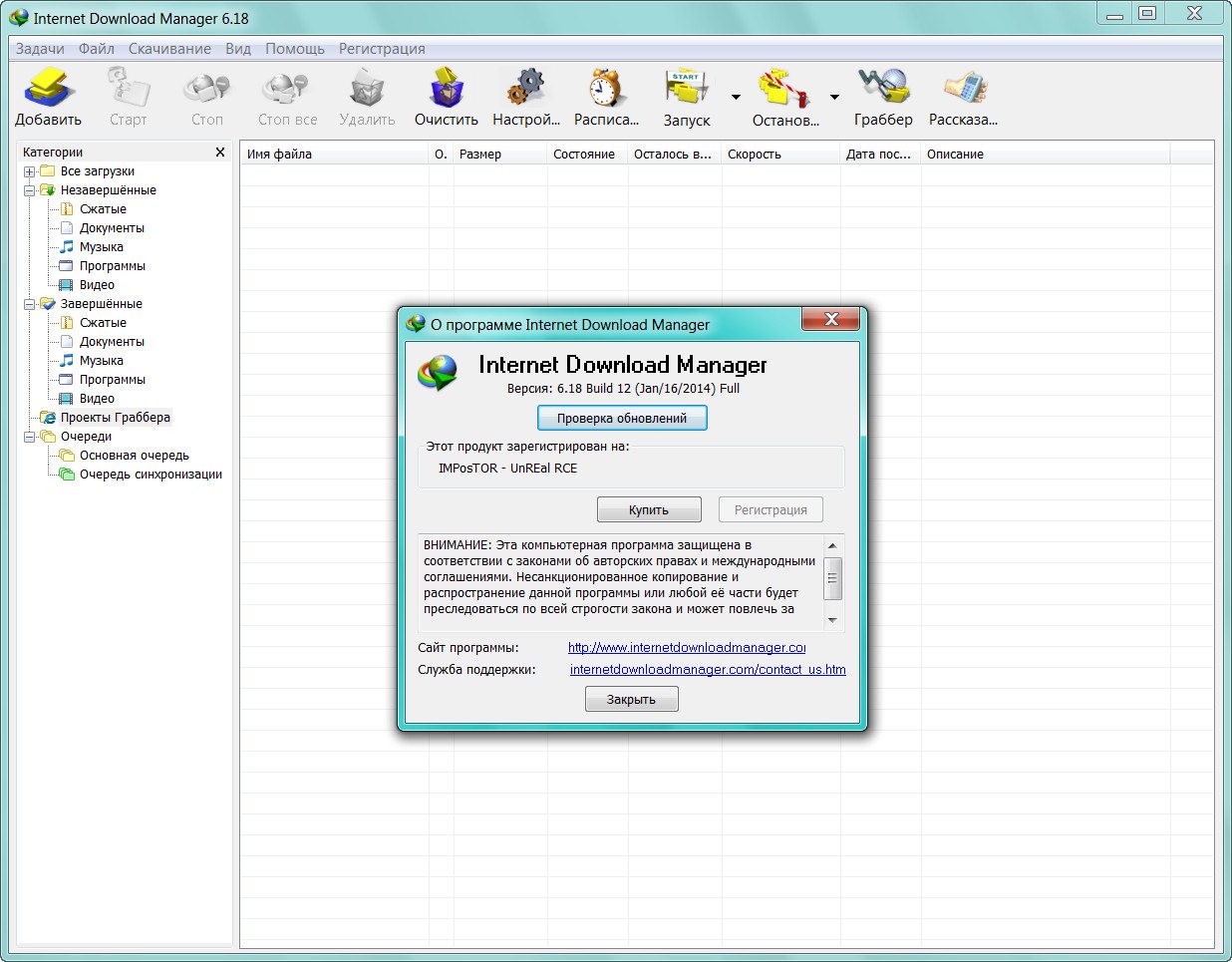This screenshot has height=962, width=1232.
Task: Close the О программе dialog with X
Action: click(832, 319)
